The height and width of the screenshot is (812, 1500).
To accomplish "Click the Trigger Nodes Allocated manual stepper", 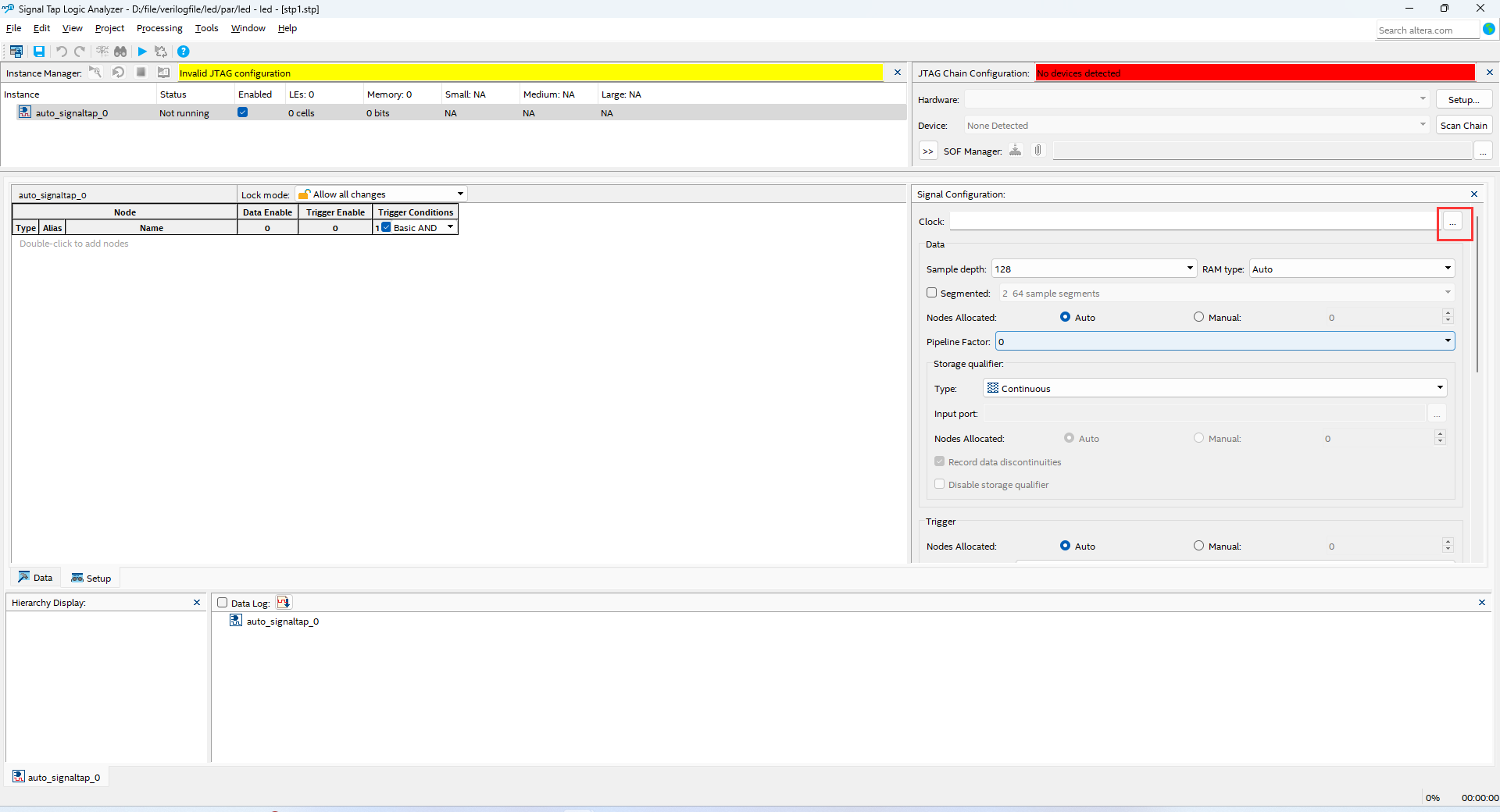I will 1448,546.
